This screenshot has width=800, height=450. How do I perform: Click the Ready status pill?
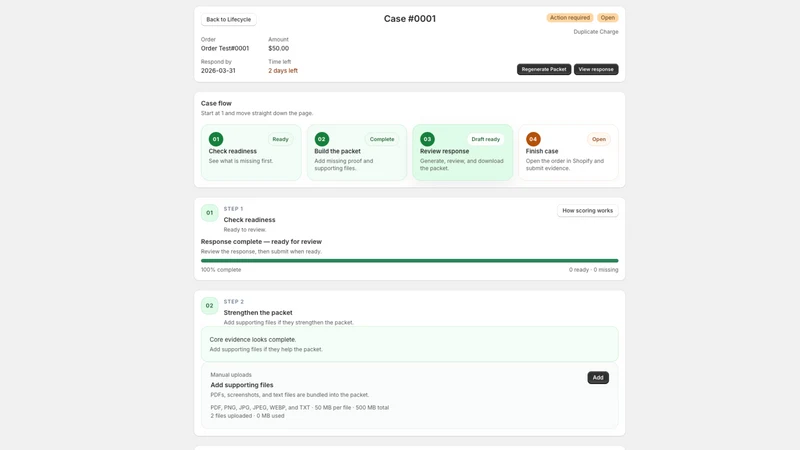coord(280,139)
